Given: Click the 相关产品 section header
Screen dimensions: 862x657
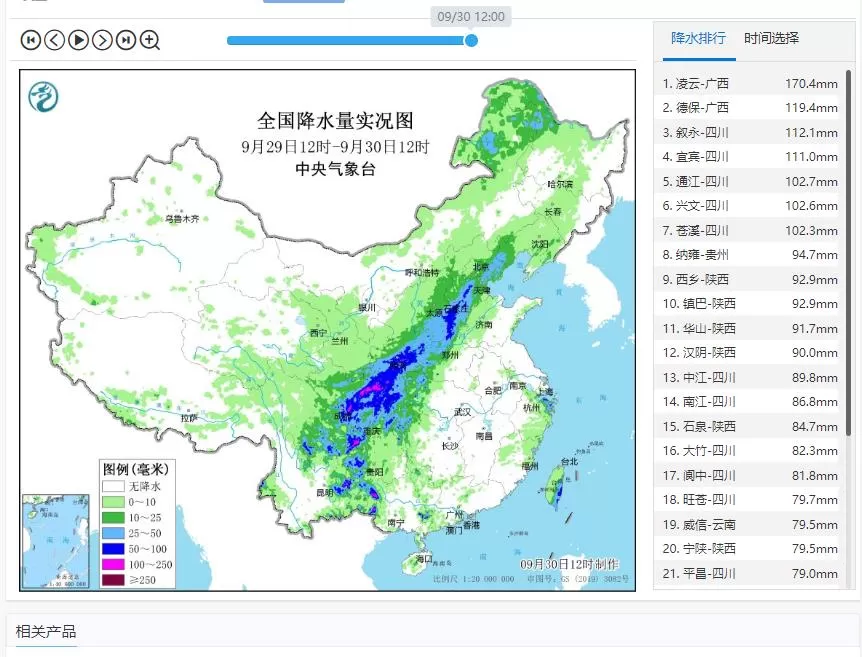Looking at the screenshot, I should coord(46,631).
